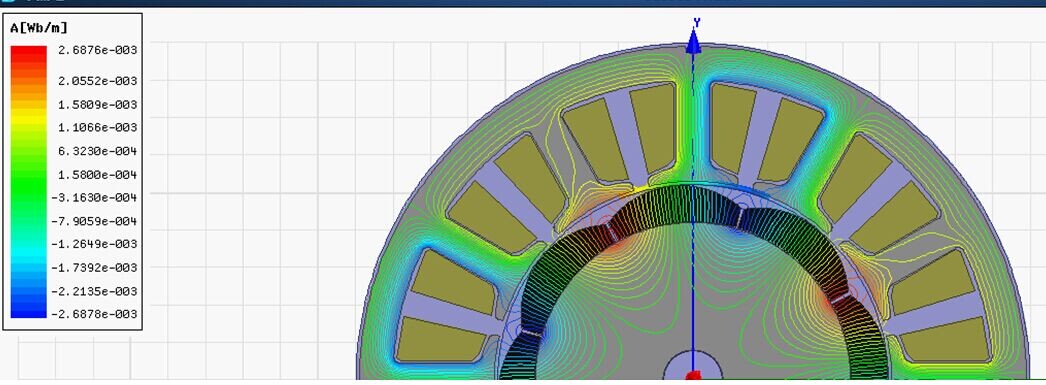
Task: Click the -1.2649e-003 legend label
Action: [x=94, y=244]
